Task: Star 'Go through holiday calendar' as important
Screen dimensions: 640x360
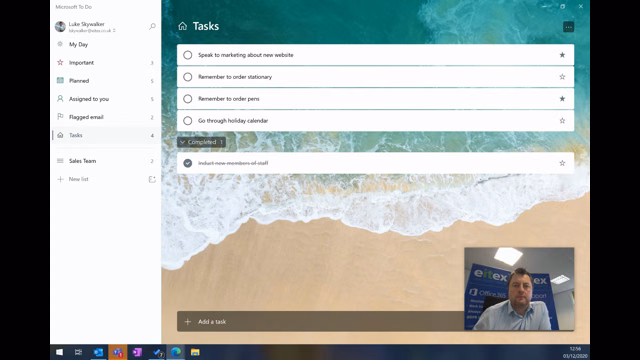Action: [x=562, y=121]
